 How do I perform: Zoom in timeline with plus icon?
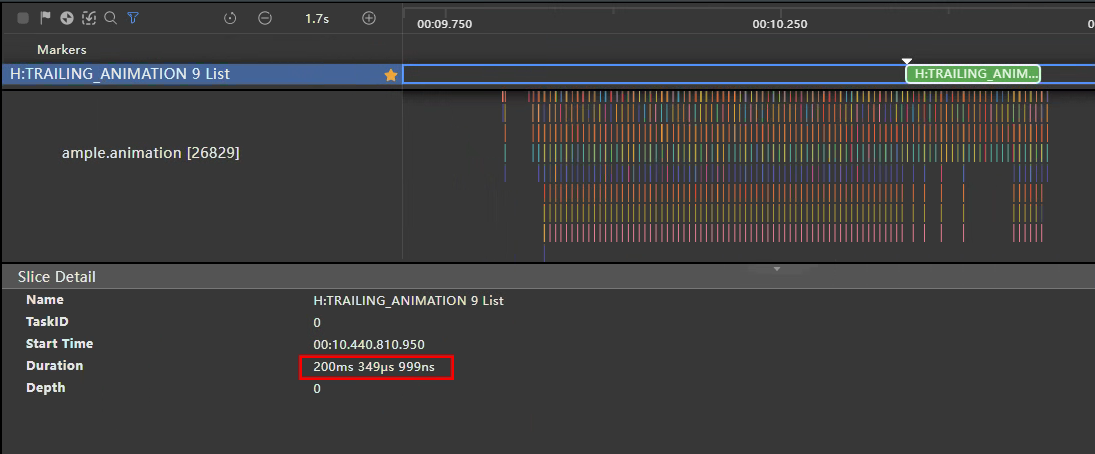coord(369,18)
